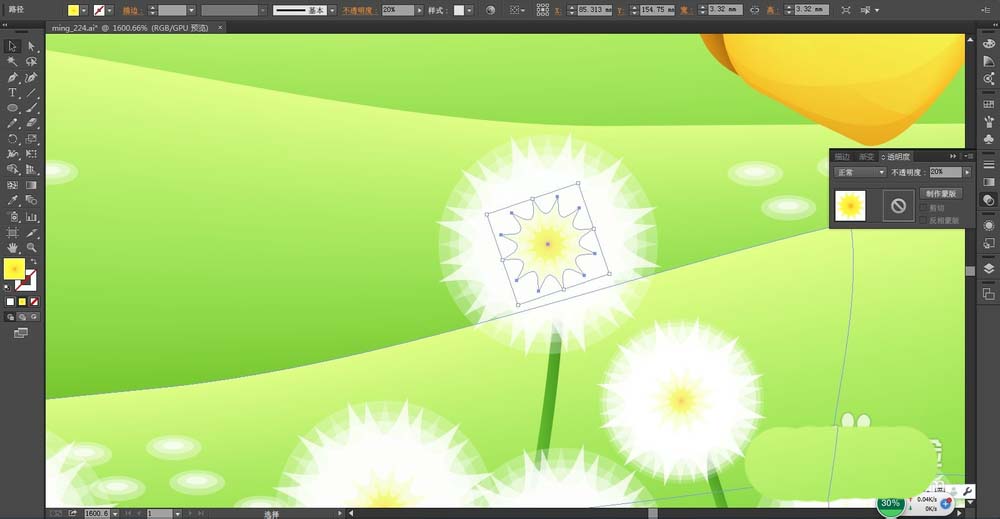Open the Layers panel icon in right dock
1000x519 pixels.
(x=989, y=268)
